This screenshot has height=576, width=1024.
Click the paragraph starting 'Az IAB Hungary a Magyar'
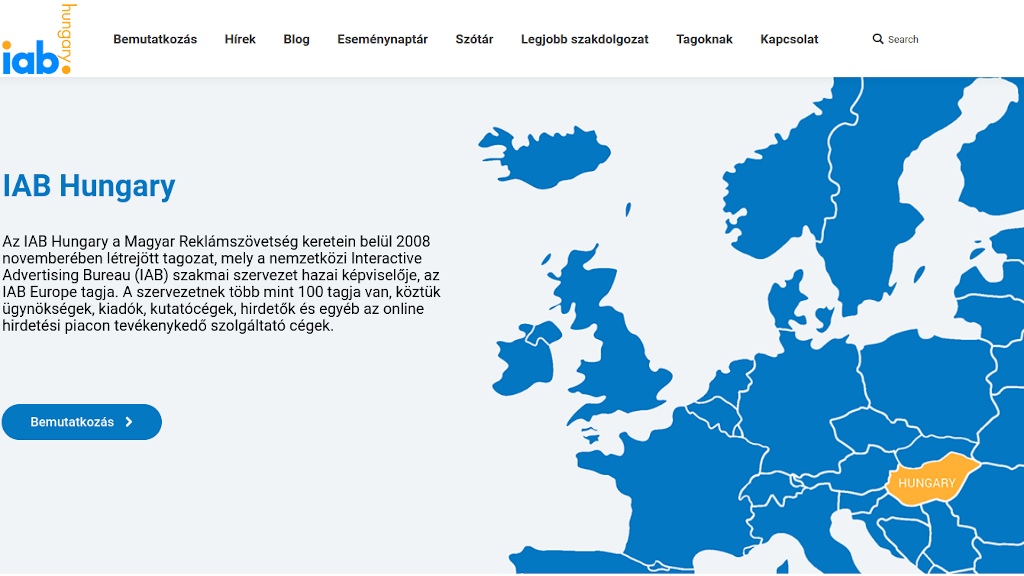tap(221, 283)
